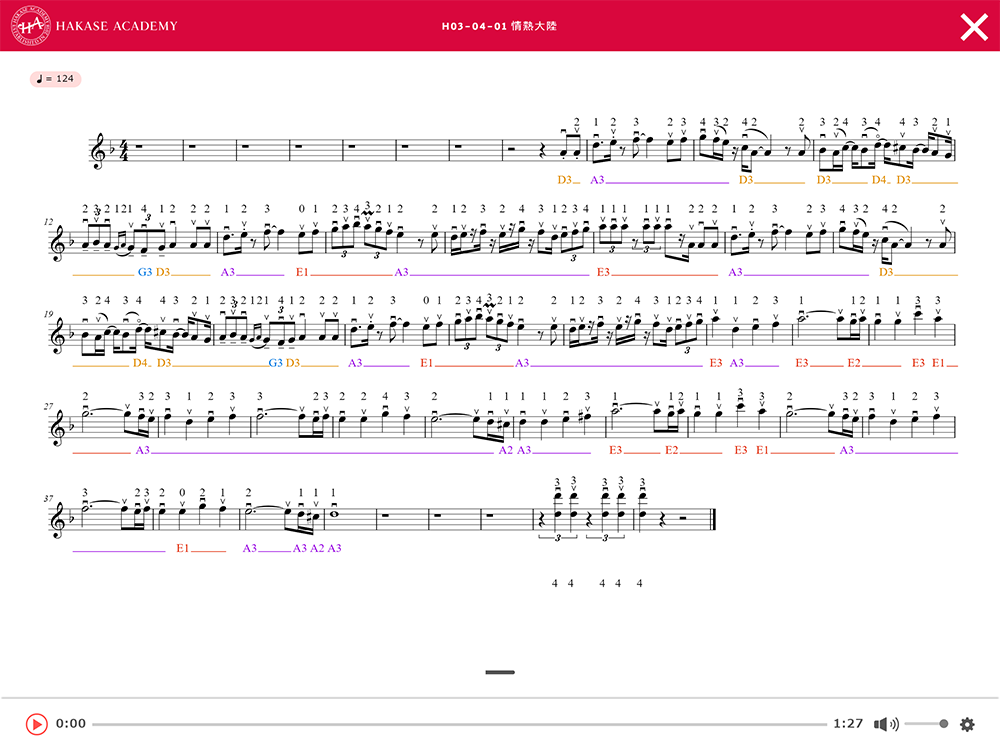1000x750 pixels.
Task: Click the tempo 124 badge
Action: coord(55,79)
